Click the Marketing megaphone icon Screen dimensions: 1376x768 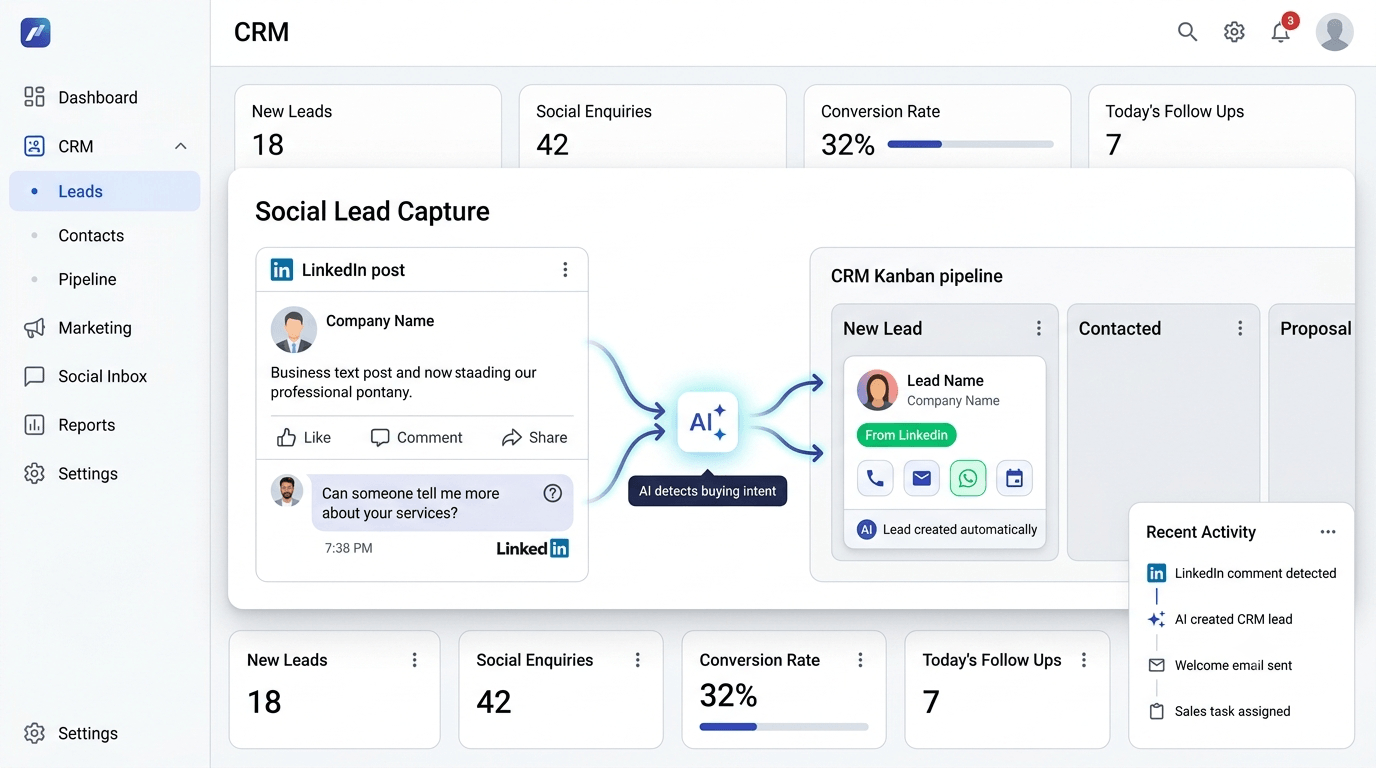pos(34,328)
